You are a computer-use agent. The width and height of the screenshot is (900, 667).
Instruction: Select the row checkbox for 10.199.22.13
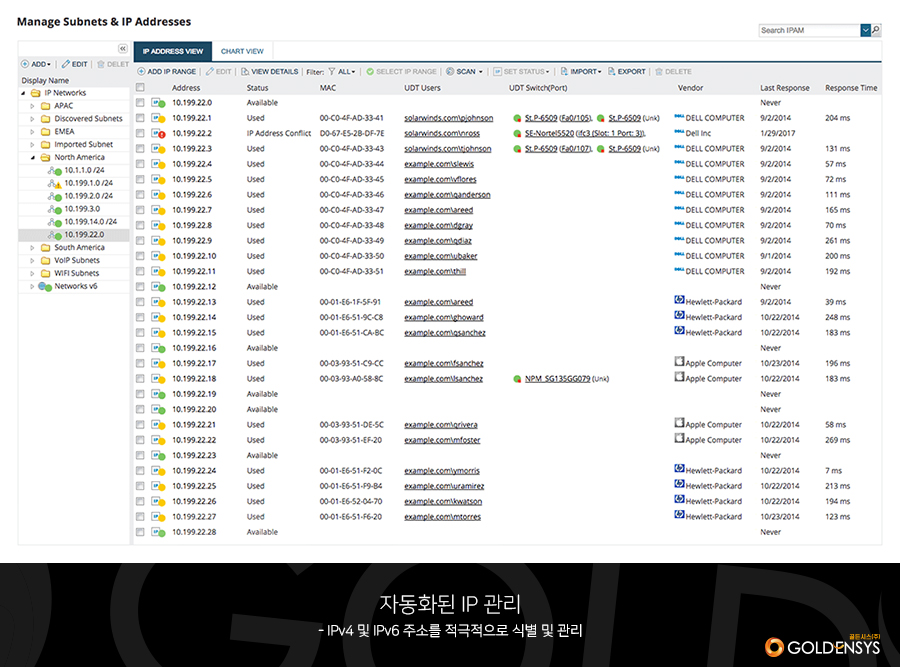coord(140,302)
